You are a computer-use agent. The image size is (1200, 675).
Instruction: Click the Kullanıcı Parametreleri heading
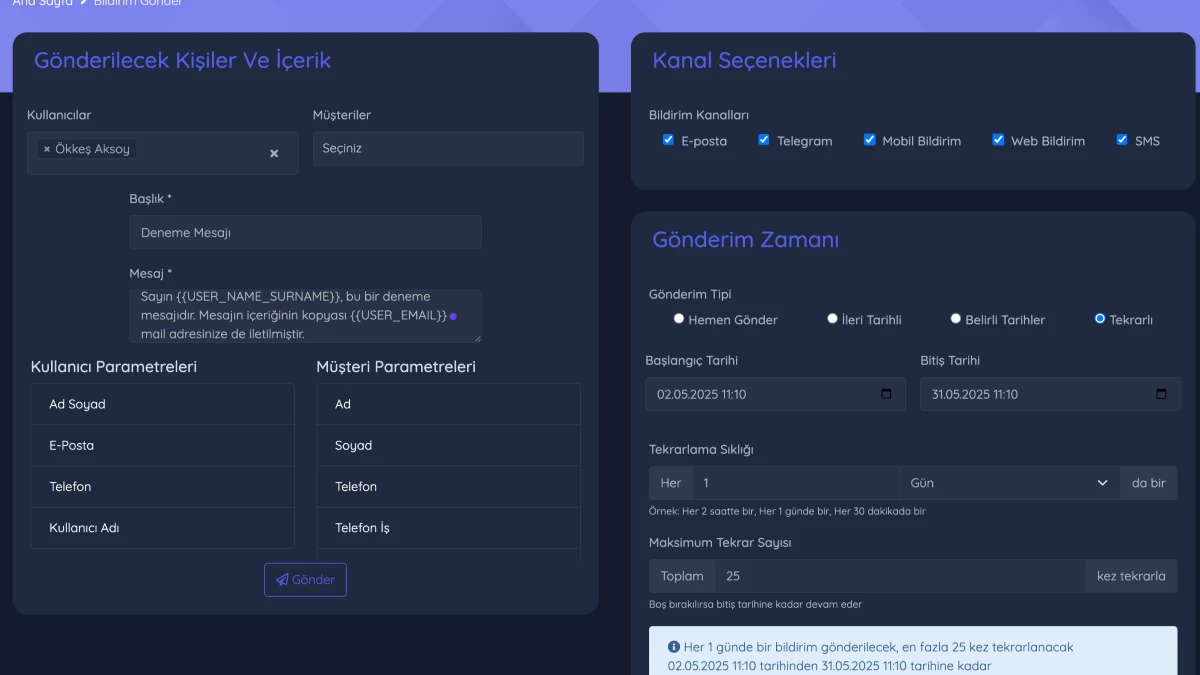point(114,367)
